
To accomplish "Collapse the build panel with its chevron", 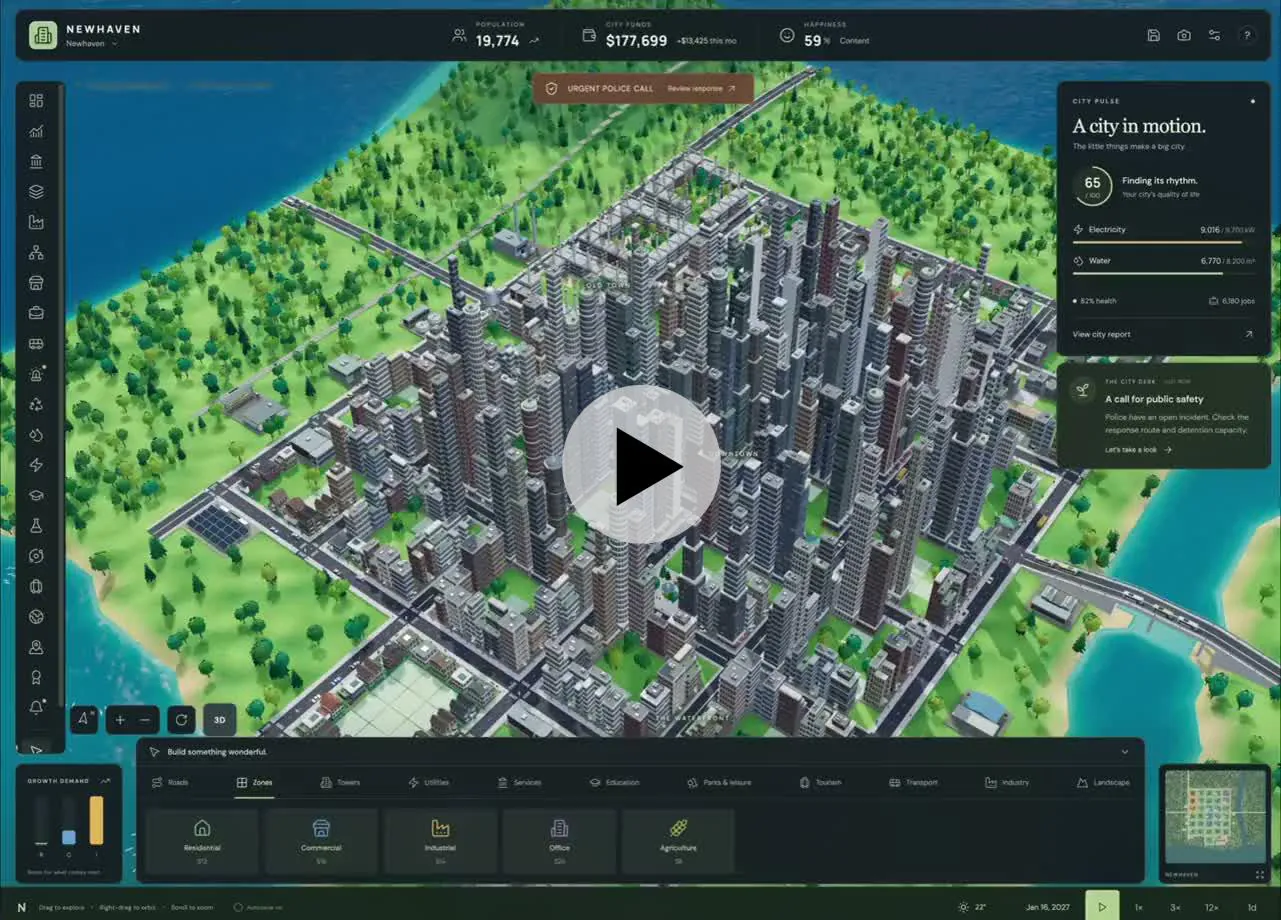I will click(1124, 752).
